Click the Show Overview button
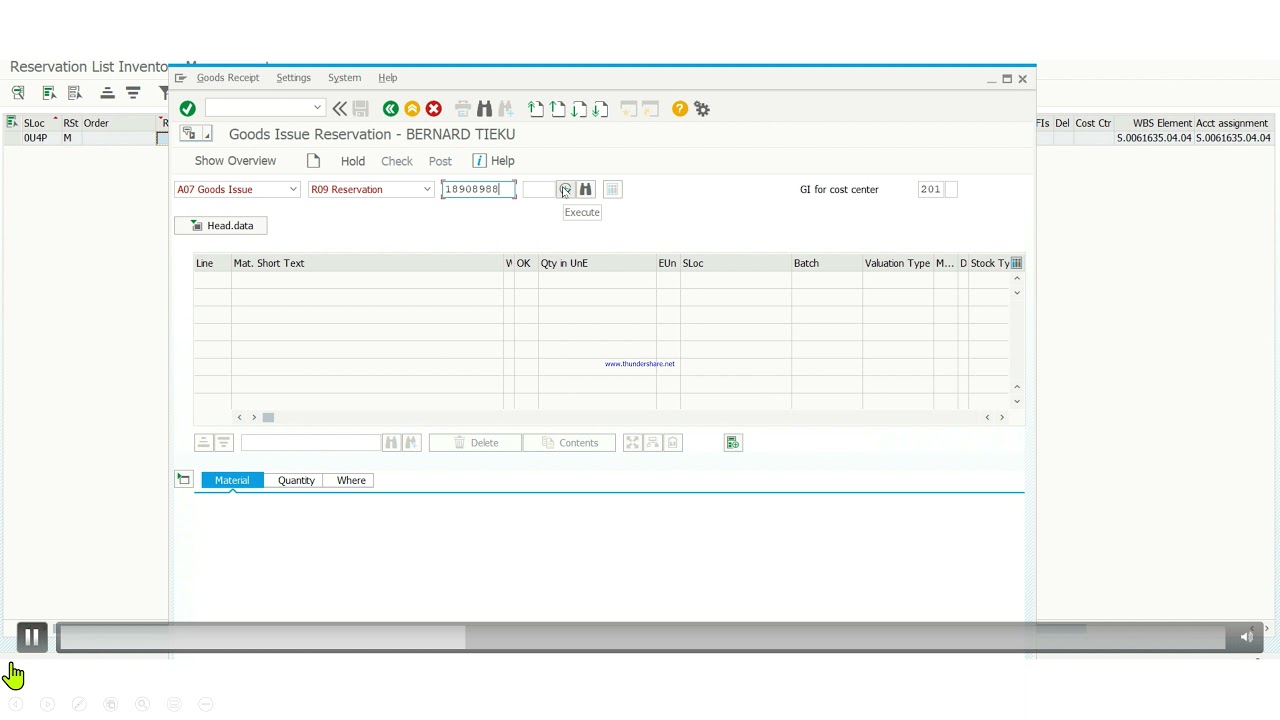 [235, 161]
